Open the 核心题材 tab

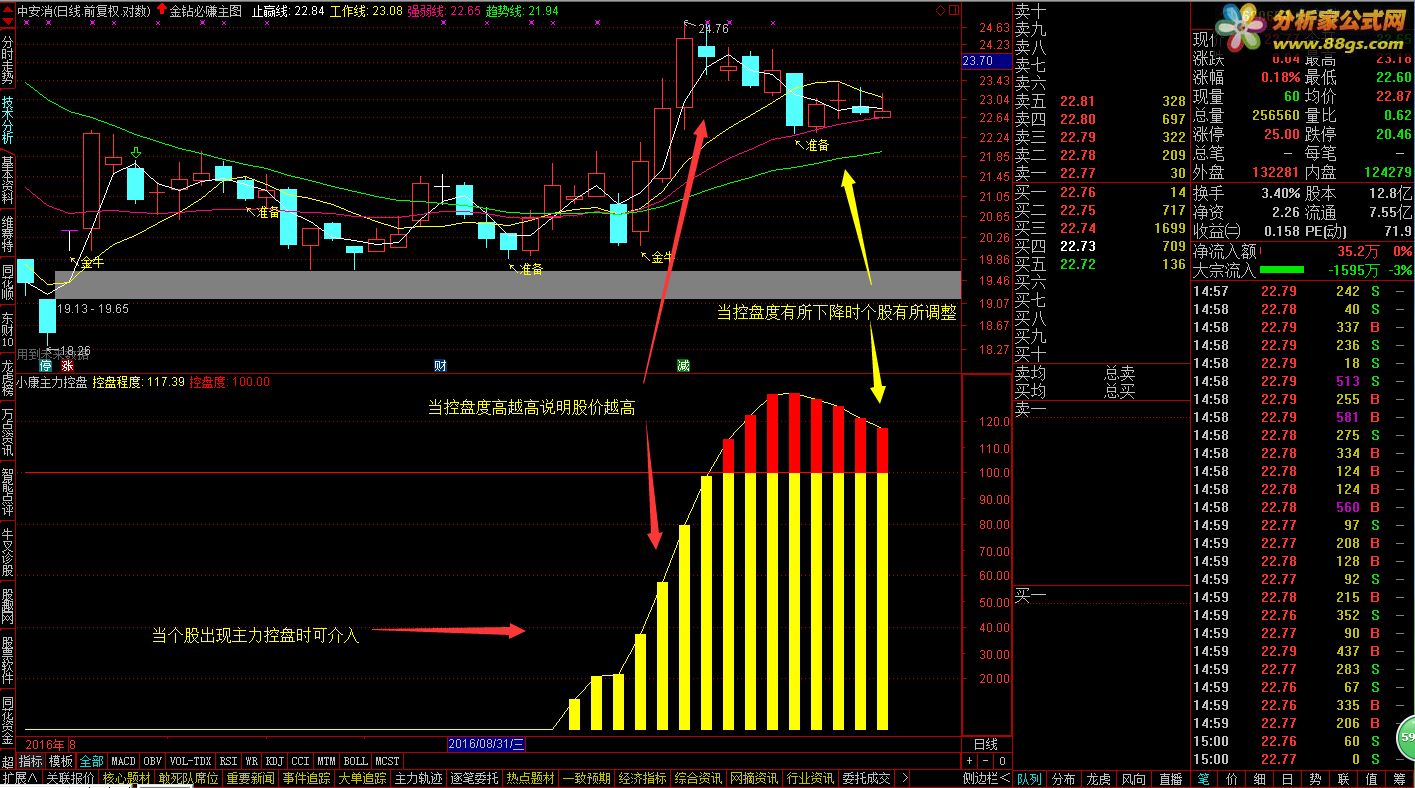[126, 778]
